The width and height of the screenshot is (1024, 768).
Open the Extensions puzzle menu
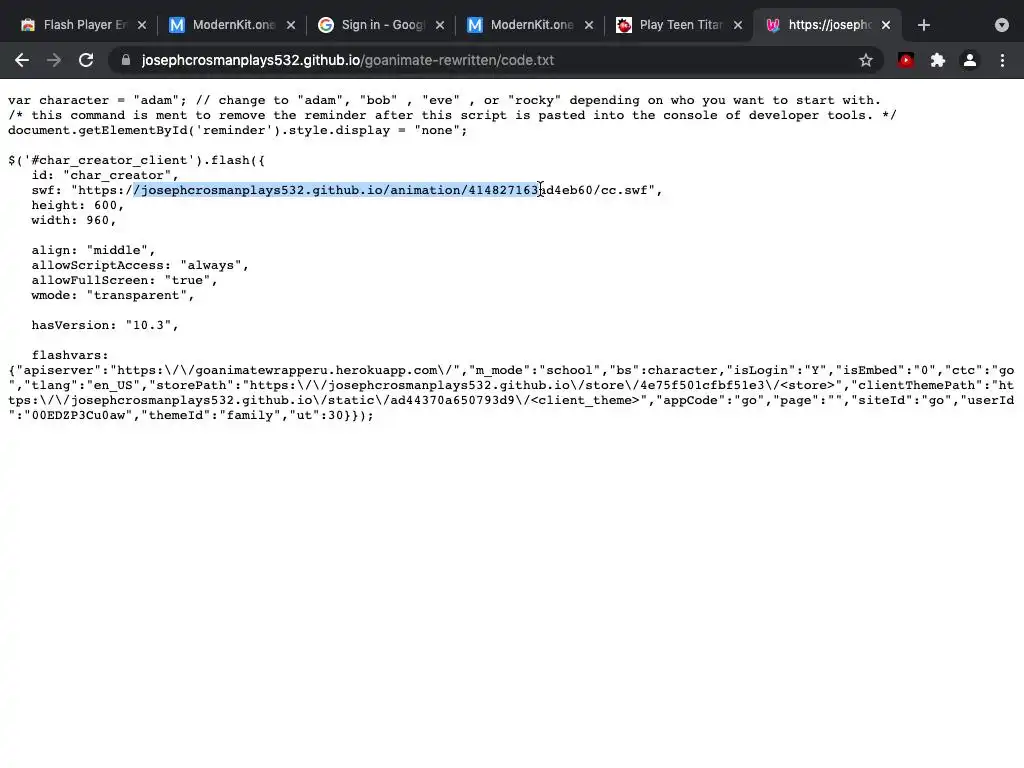[938, 60]
